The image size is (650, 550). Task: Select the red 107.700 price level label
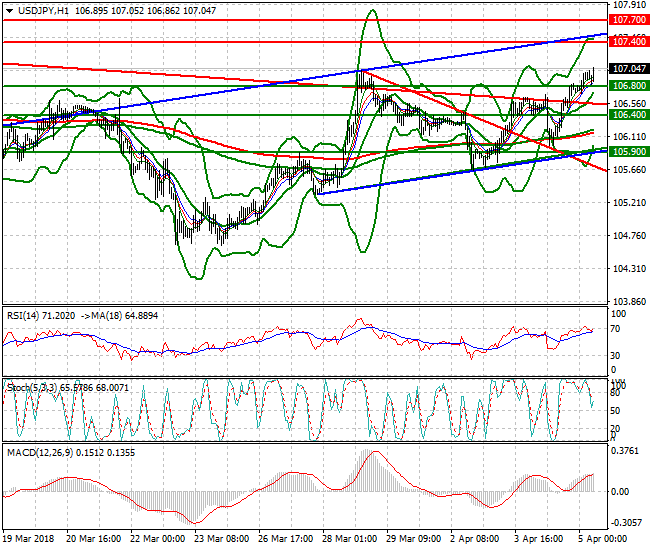click(x=629, y=19)
